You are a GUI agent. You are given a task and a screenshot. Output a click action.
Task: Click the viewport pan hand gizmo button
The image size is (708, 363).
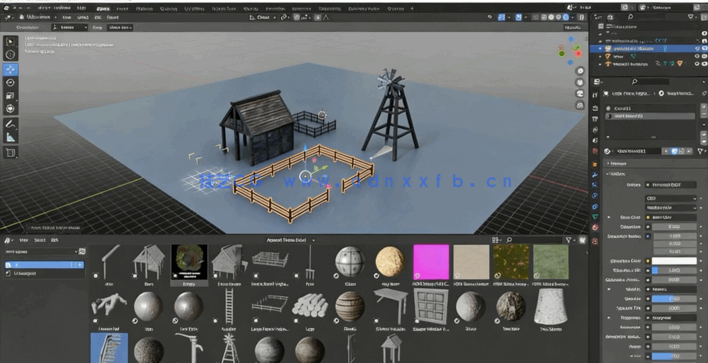coord(580,83)
